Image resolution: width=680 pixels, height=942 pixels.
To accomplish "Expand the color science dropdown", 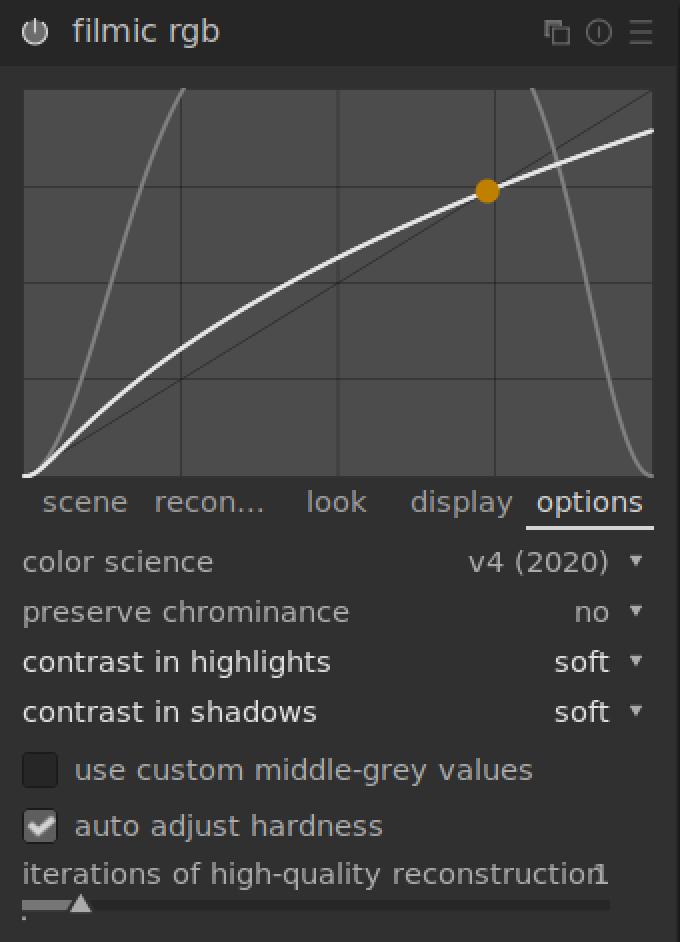I will click(x=636, y=561).
